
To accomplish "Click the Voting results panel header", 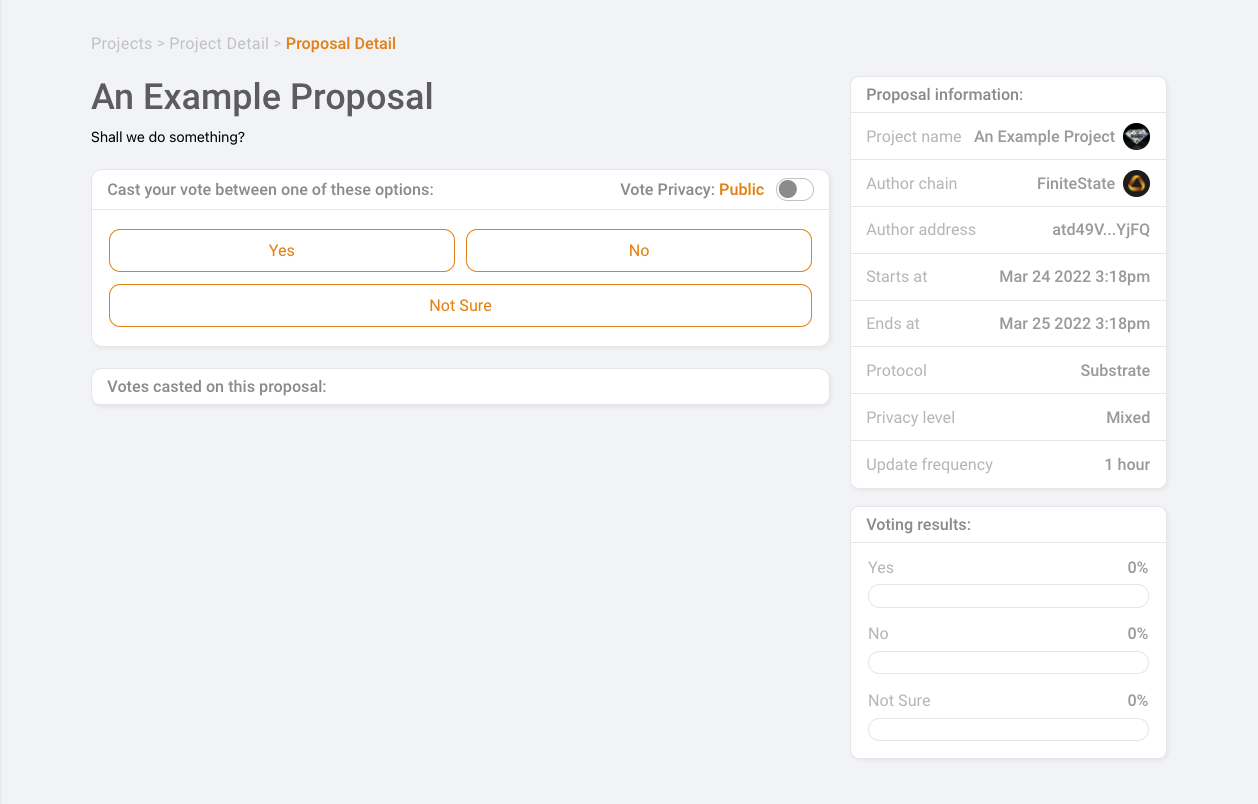I will click(x=1008, y=525).
